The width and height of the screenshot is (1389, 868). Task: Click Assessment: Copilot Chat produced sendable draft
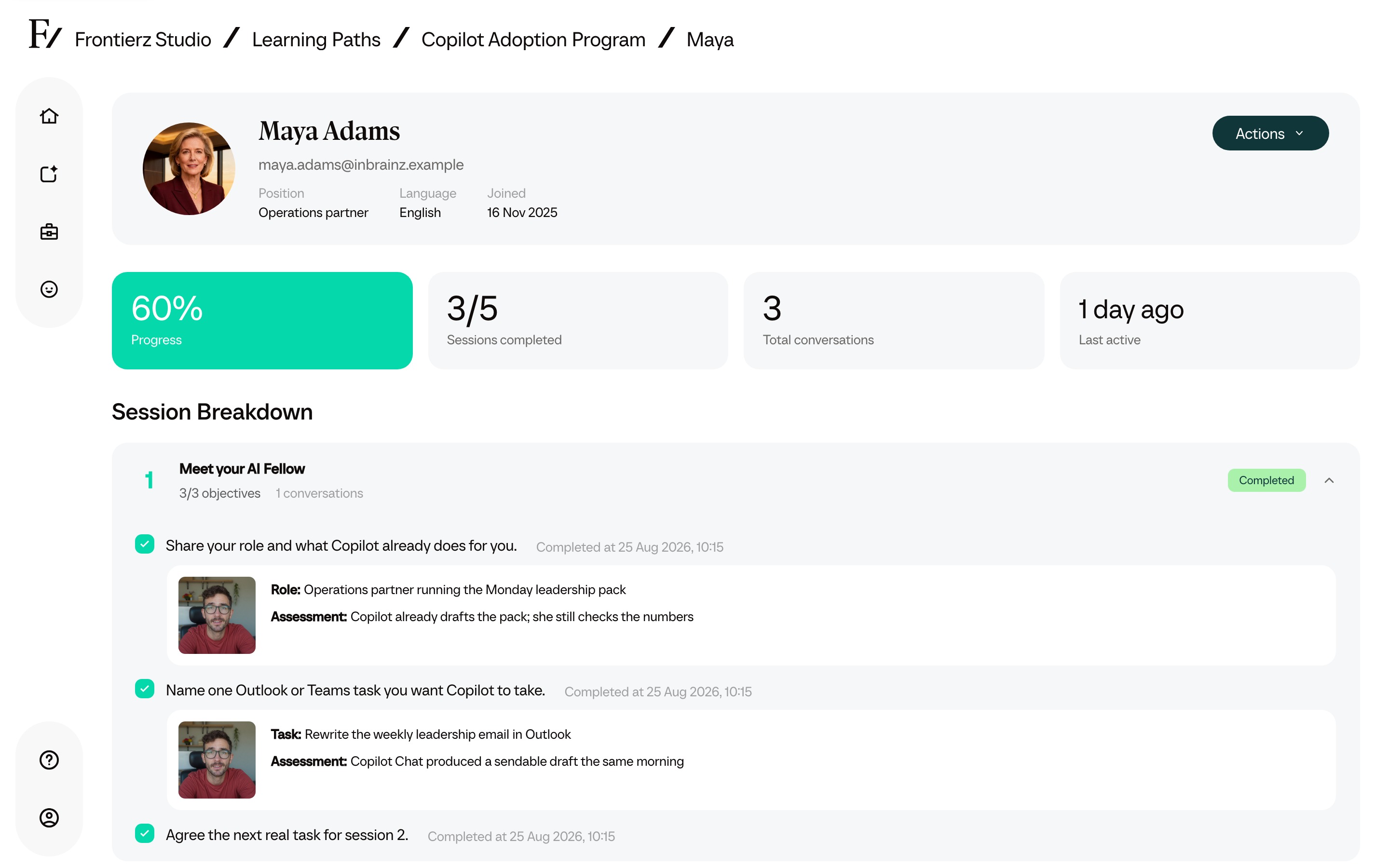(477, 761)
